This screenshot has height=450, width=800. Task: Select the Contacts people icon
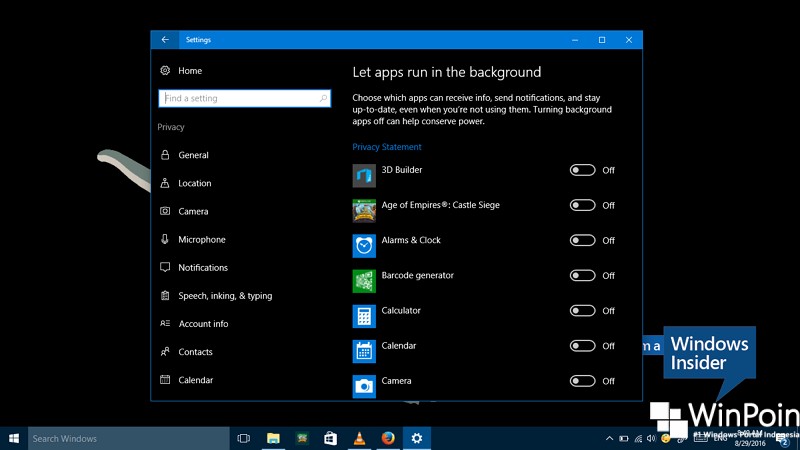click(165, 351)
